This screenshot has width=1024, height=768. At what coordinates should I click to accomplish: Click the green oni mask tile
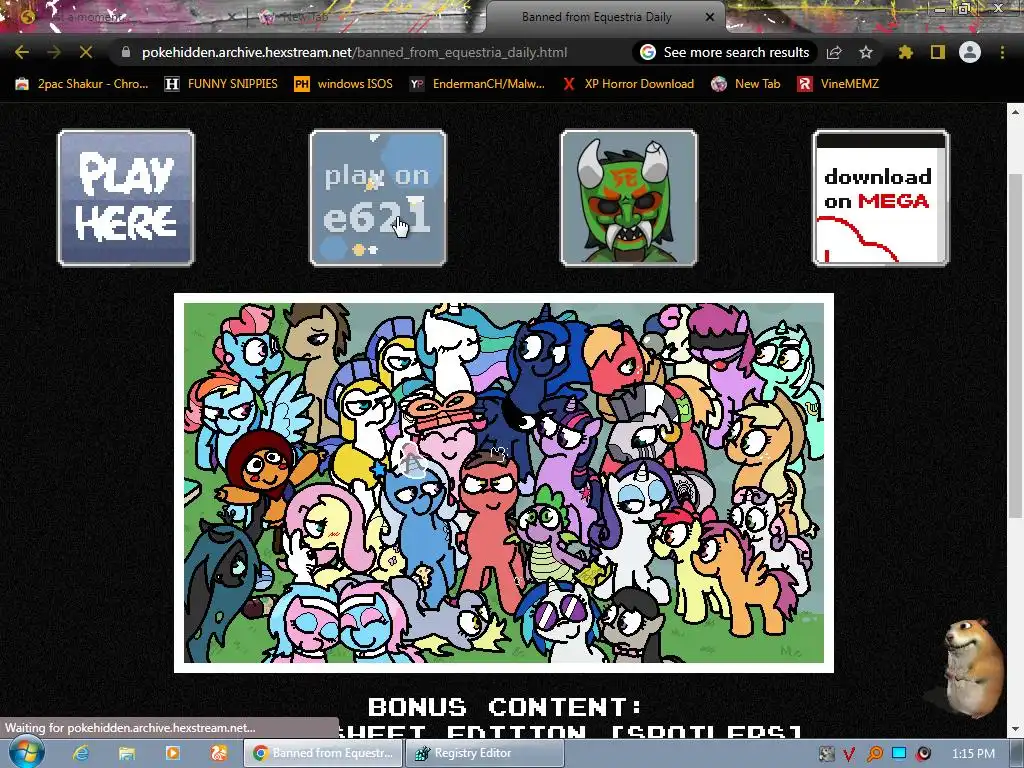(x=629, y=198)
